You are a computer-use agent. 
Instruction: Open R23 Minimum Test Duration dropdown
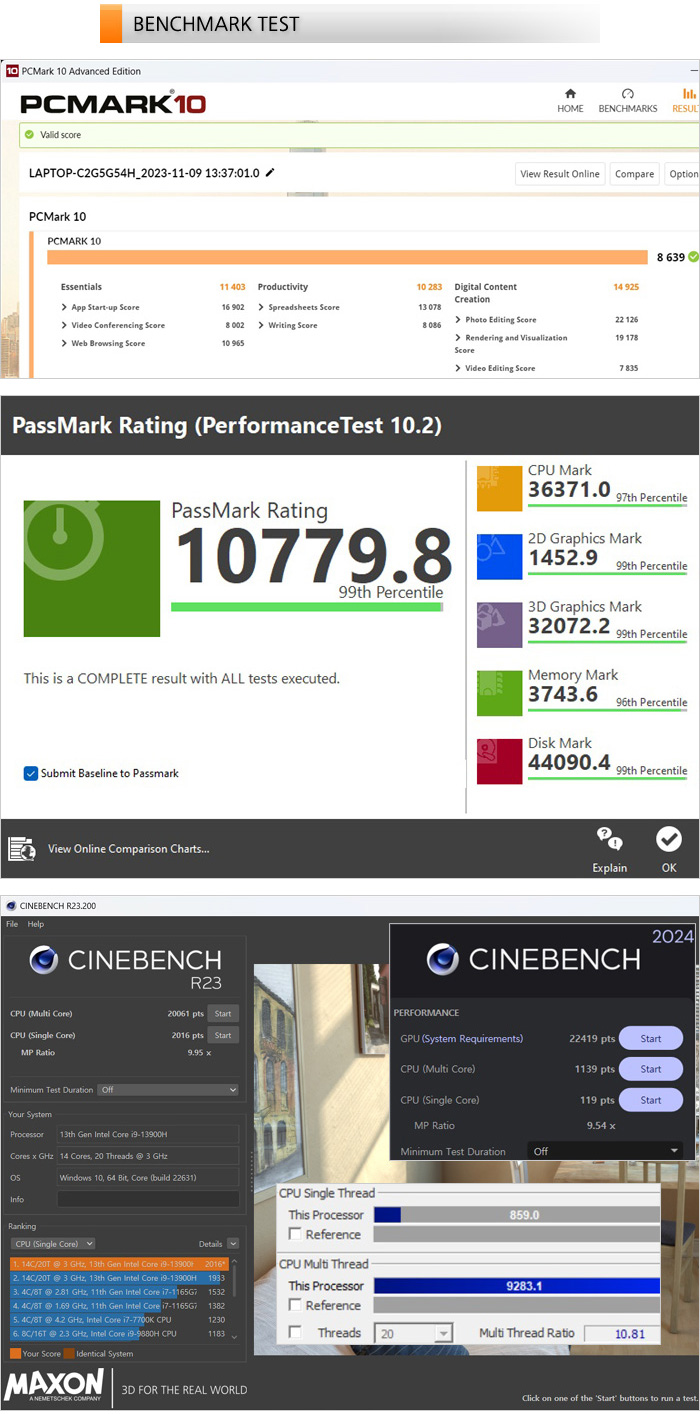click(168, 1089)
